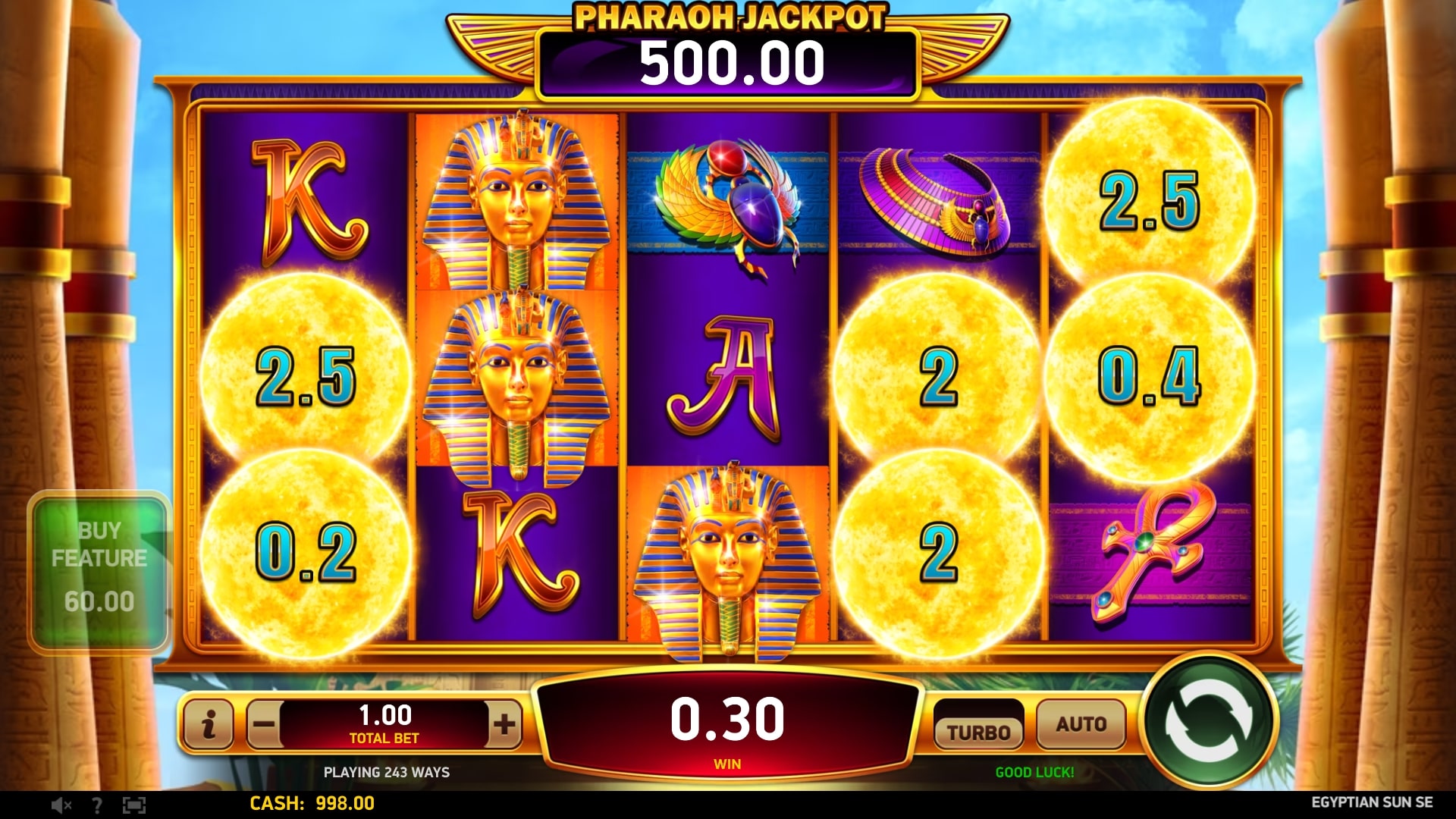Click the total bet 1.00 field
The width and height of the screenshot is (1456, 819).
384,724
